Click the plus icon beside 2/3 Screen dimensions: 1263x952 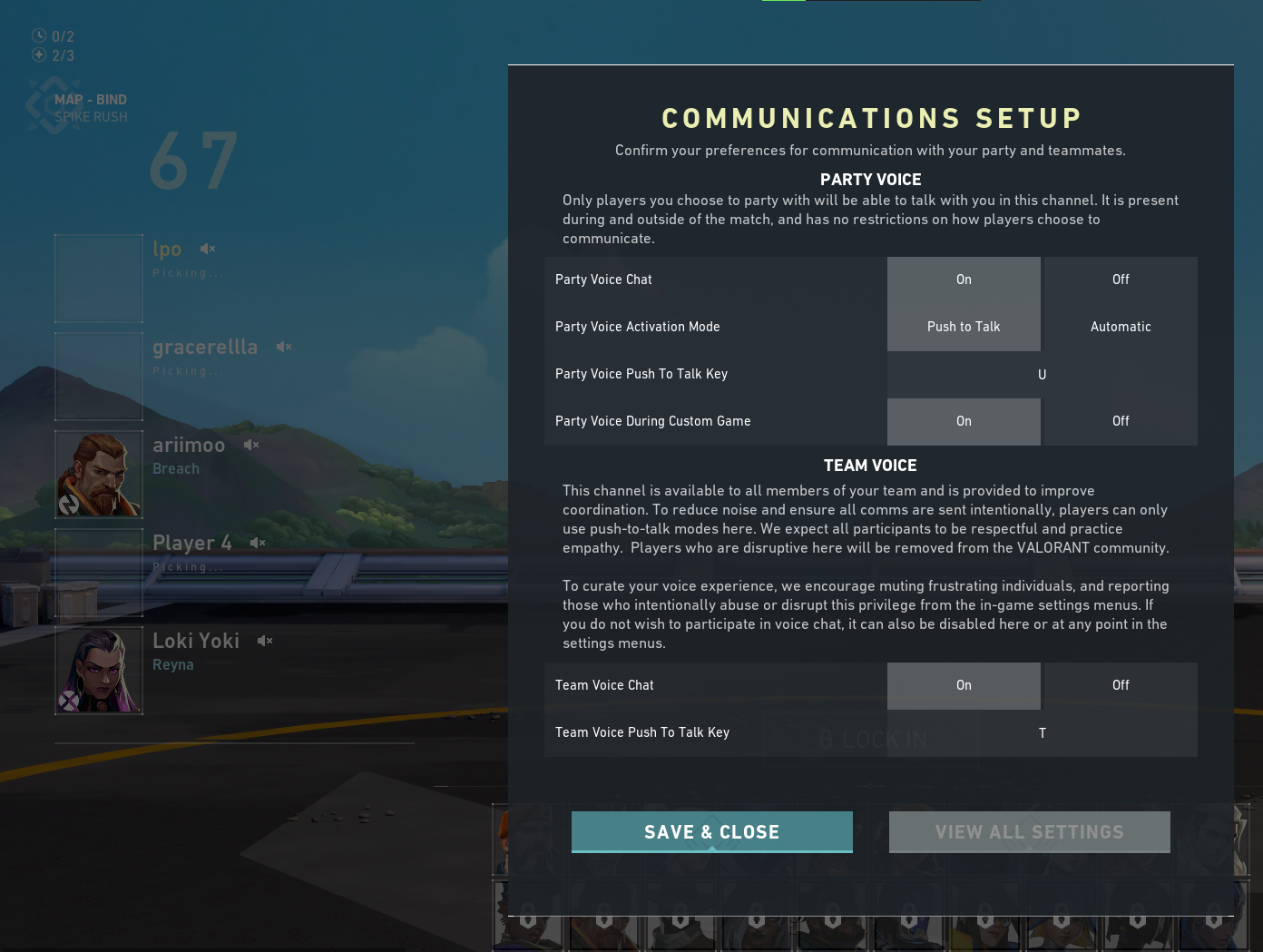tap(39, 54)
